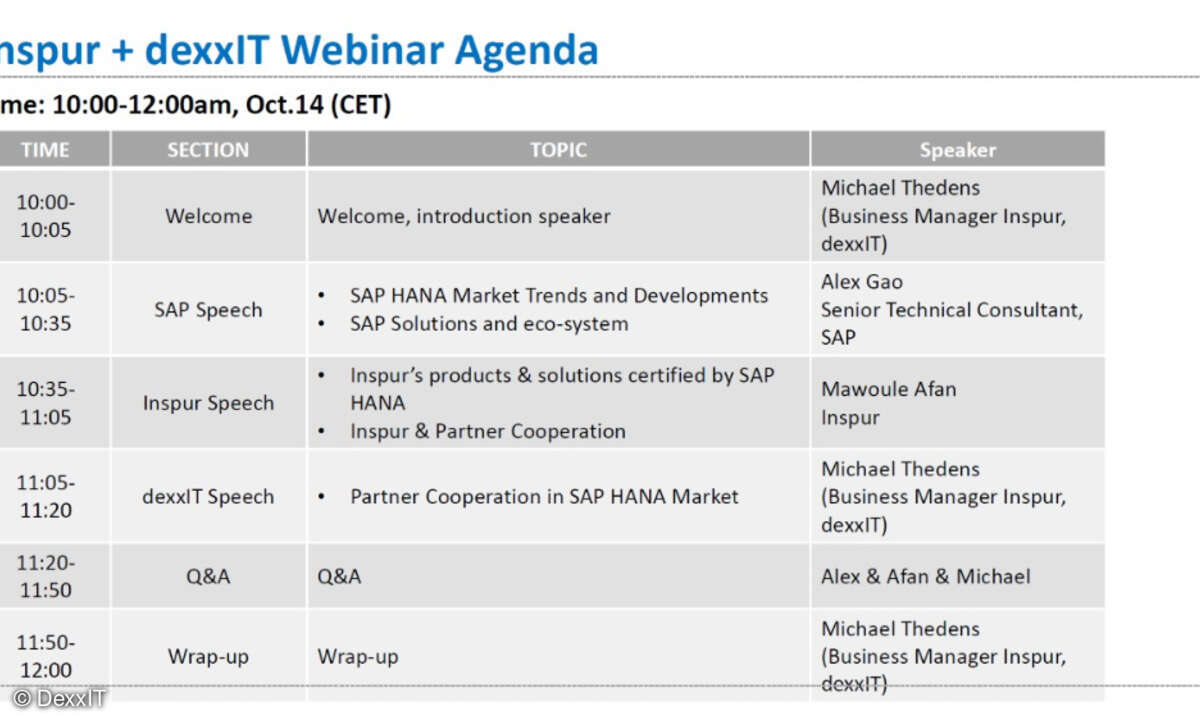This screenshot has width=1200, height=720.
Task: Click the Q&A topic cell
Action: [558, 576]
